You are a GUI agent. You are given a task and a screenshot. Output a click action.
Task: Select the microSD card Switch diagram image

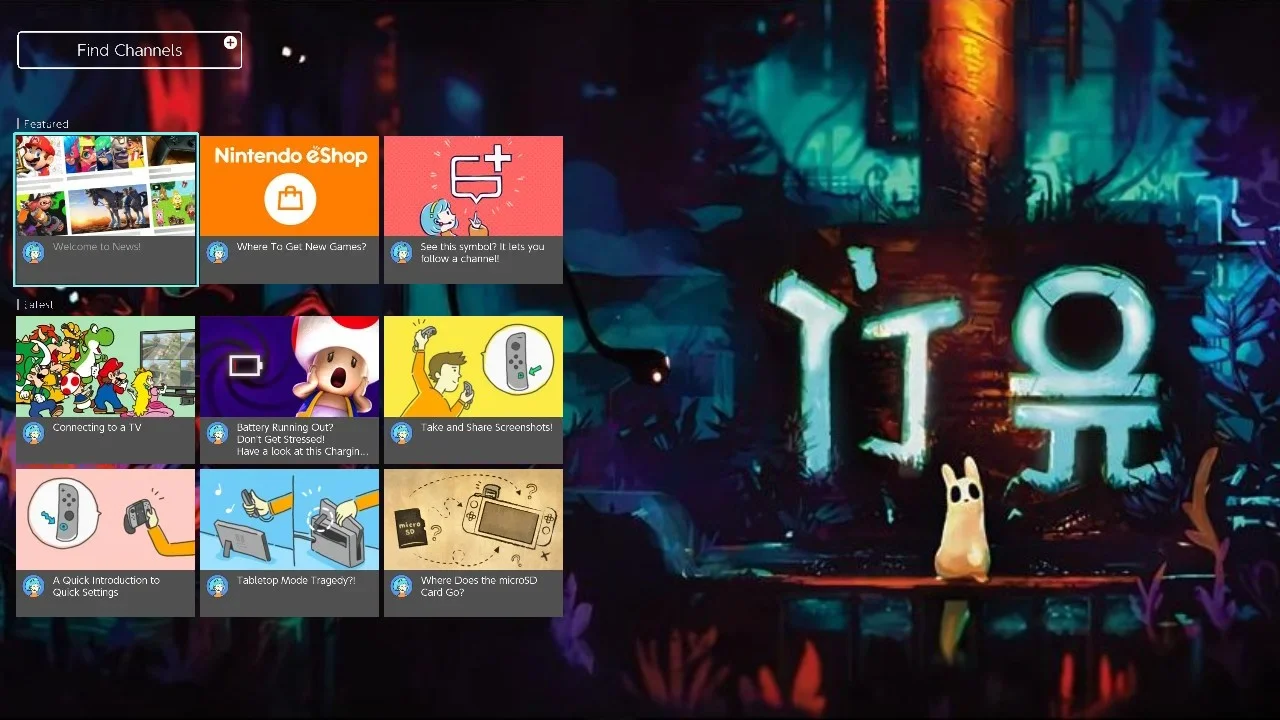pyautogui.click(x=474, y=519)
